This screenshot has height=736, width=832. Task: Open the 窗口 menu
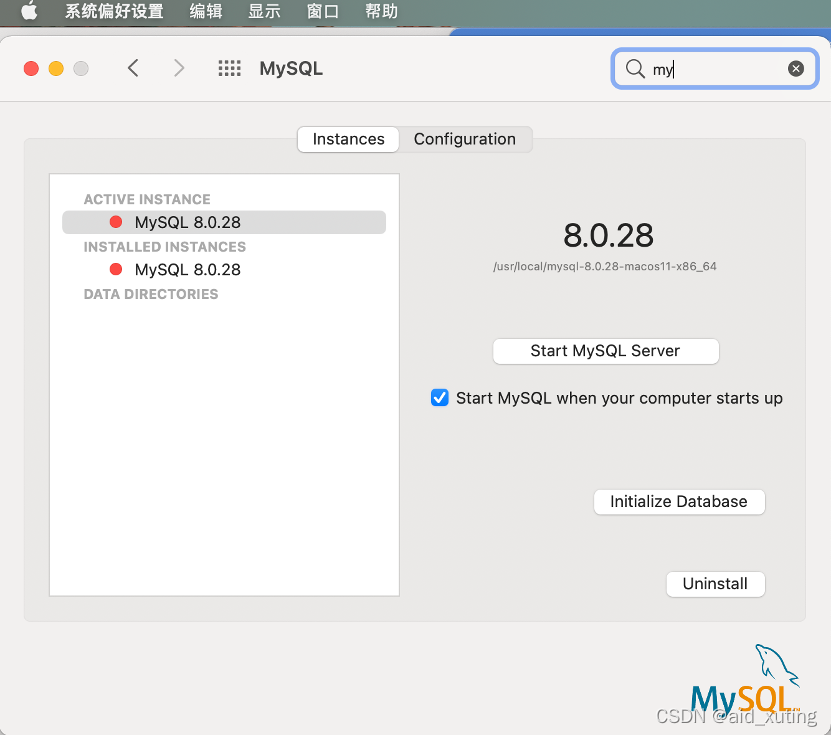click(x=323, y=11)
